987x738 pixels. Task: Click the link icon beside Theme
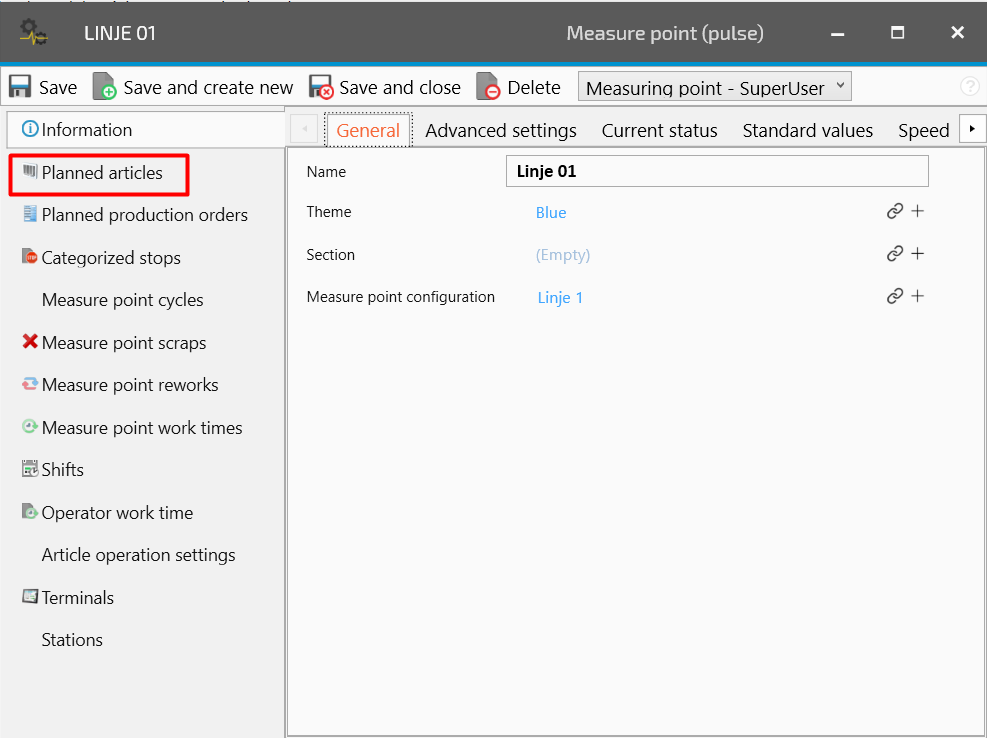click(895, 212)
